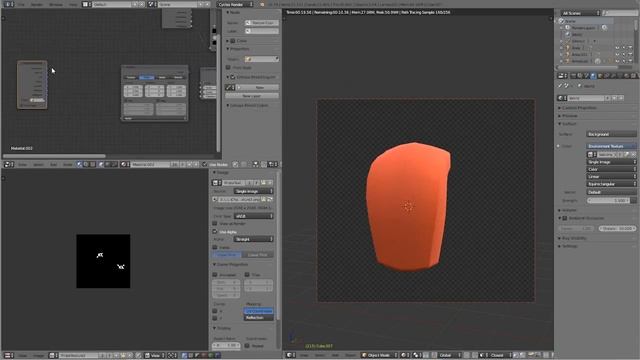Open the All Scenes outliner filter dropdown
The height and width of the screenshot is (360, 640).
tap(580, 13)
